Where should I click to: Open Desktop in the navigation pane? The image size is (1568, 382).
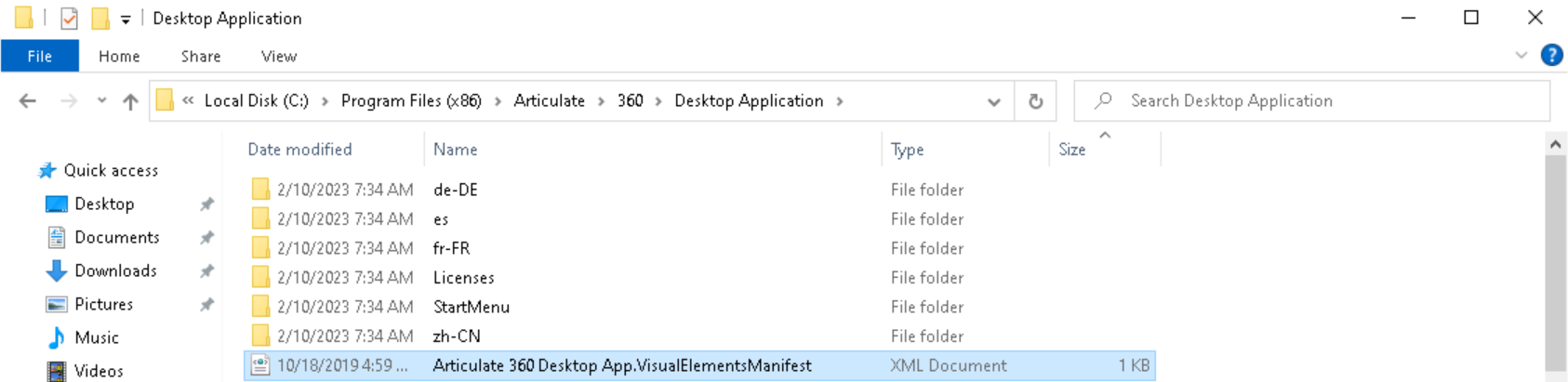[104, 204]
